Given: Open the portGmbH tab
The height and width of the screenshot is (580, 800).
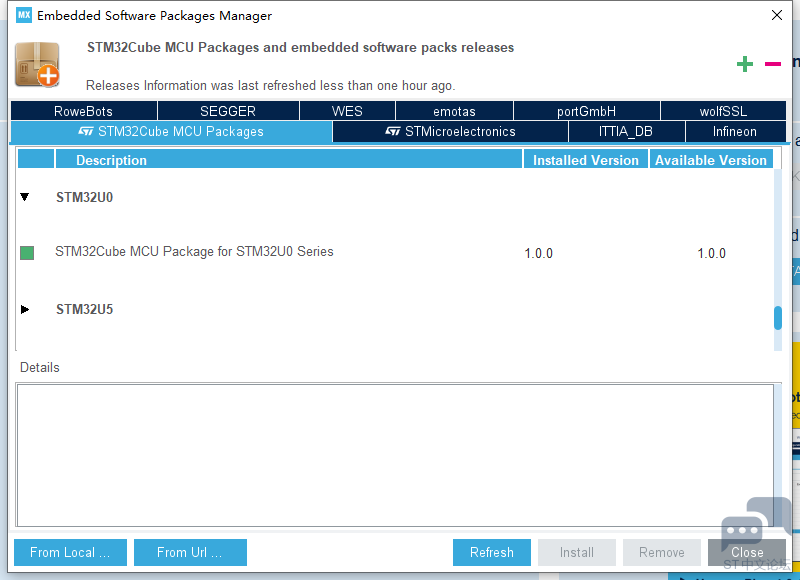Looking at the screenshot, I should click(x=586, y=111).
